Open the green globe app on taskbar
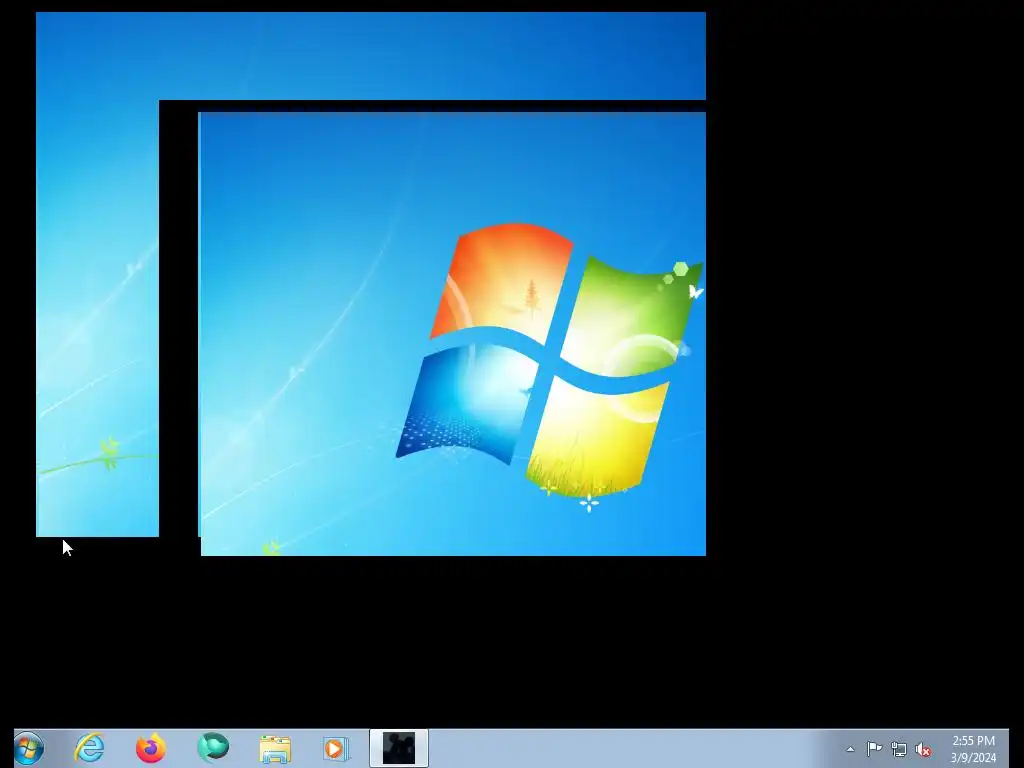The height and width of the screenshot is (768, 1024). (213, 748)
